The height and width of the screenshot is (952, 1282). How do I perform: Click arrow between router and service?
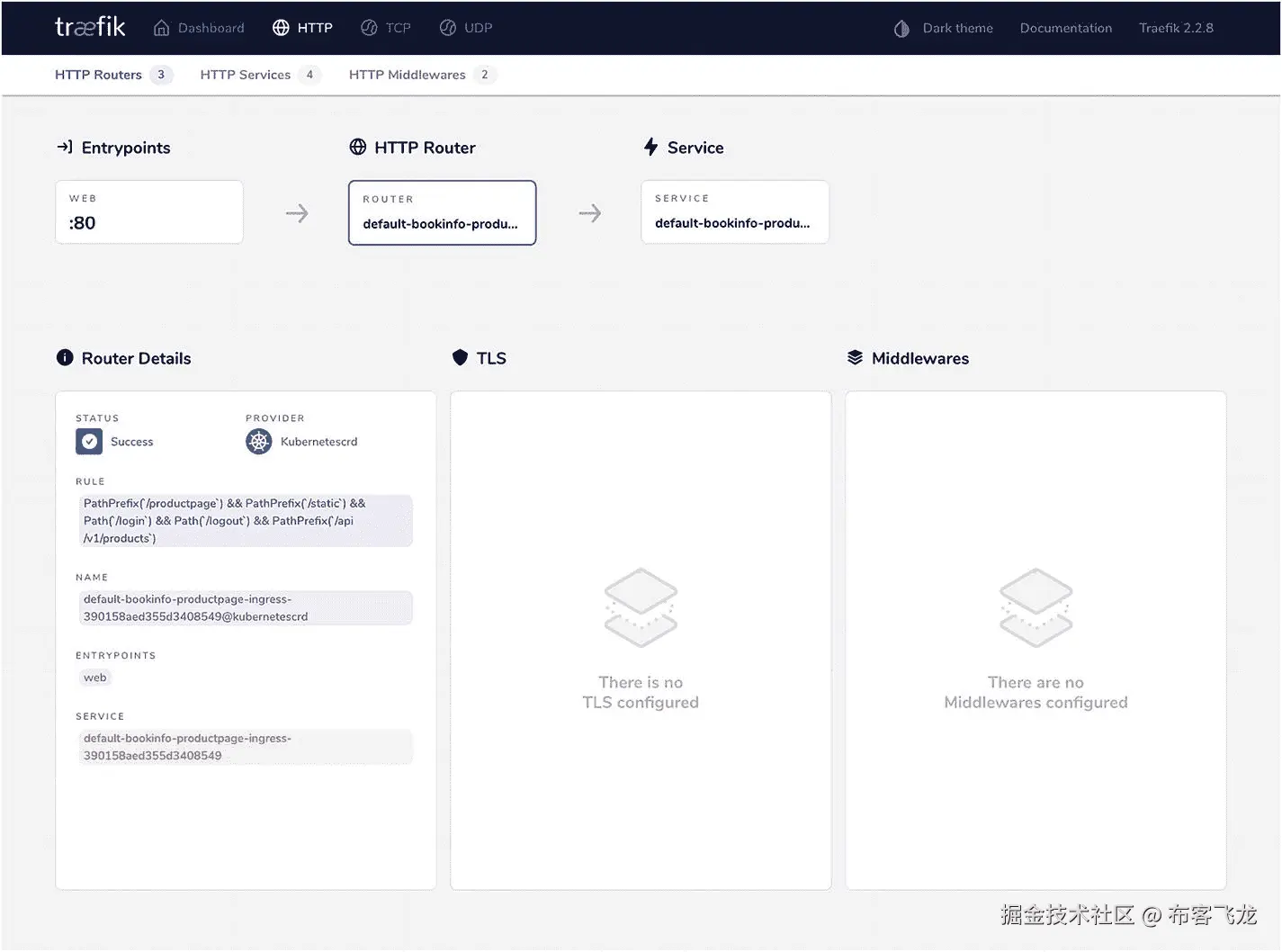(590, 213)
